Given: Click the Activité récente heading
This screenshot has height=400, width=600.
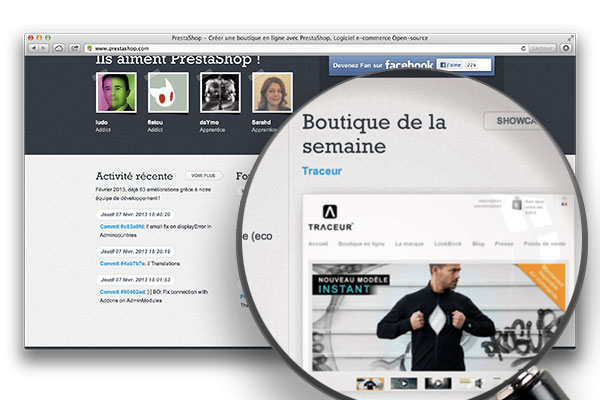Looking at the screenshot, I should point(134,176).
